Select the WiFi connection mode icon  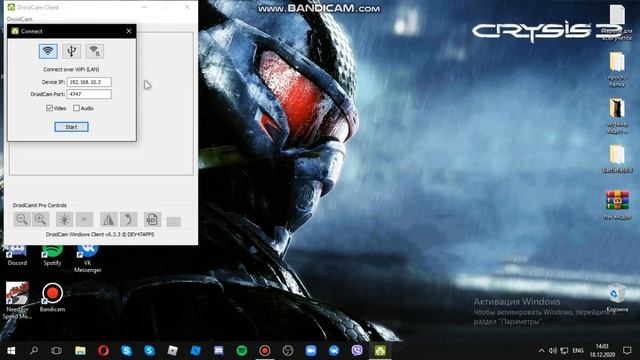click(x=48, y=51)
